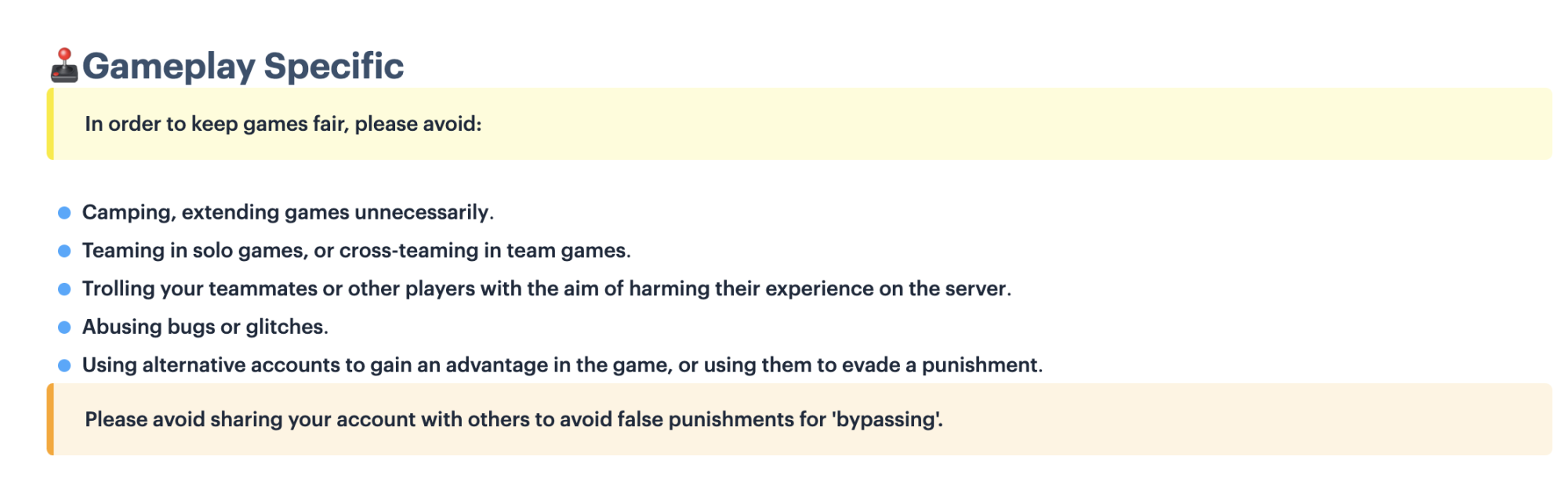Click the 'Trolling your teammates' rule line
Image resolution: width=1568 pixels, height=478 pixels.
coord(546,289)
